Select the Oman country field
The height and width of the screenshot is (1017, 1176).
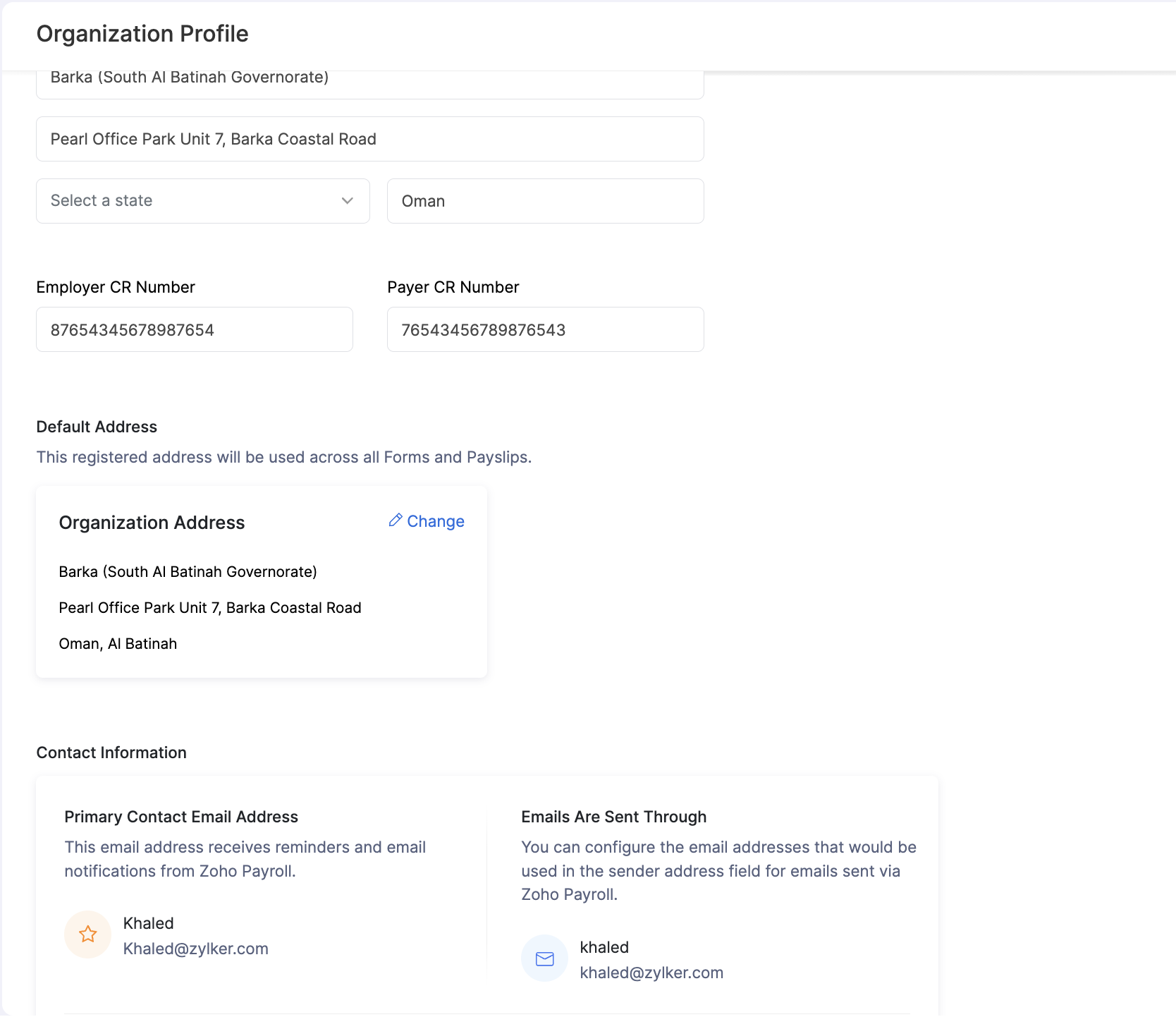(x=545, y=201)
